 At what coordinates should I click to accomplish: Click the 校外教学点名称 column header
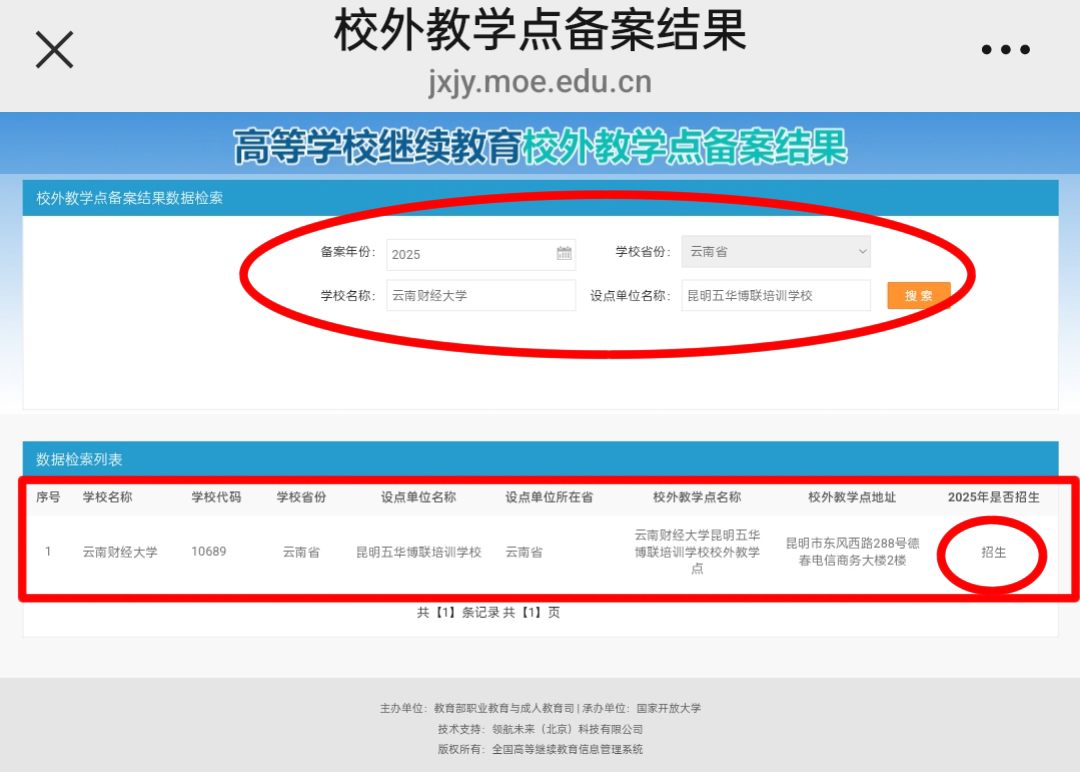(x=697, y=497)
